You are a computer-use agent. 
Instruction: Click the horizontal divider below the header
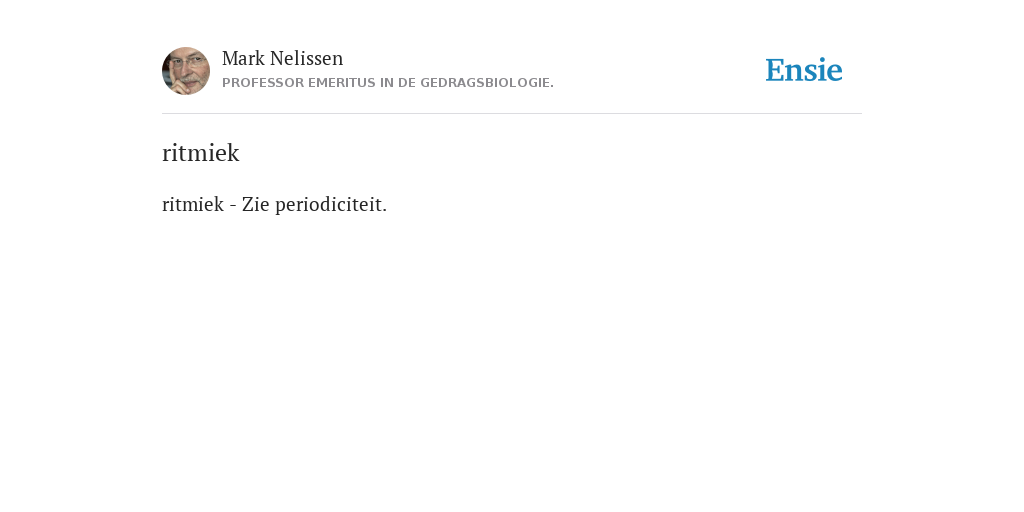[512, 114]
